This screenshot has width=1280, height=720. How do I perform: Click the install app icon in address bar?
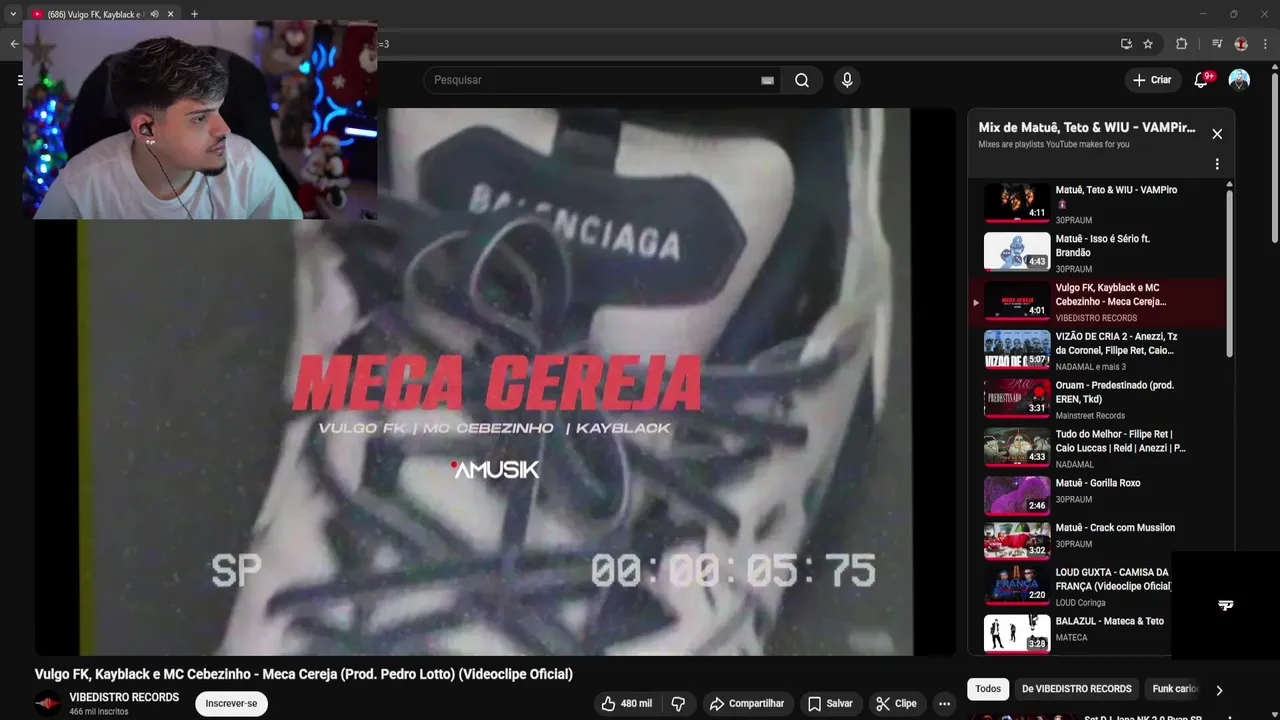[1126, 44]
